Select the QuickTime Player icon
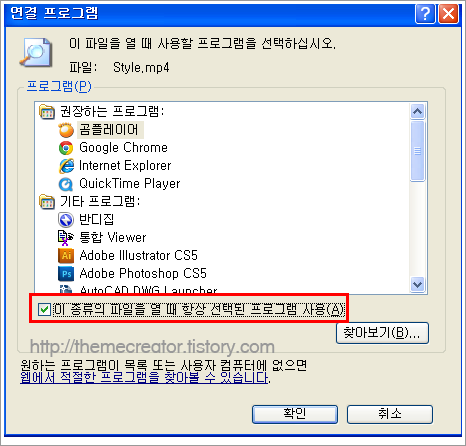The width and height of the screenshot is (466, 446). click(x=66, y=184)
